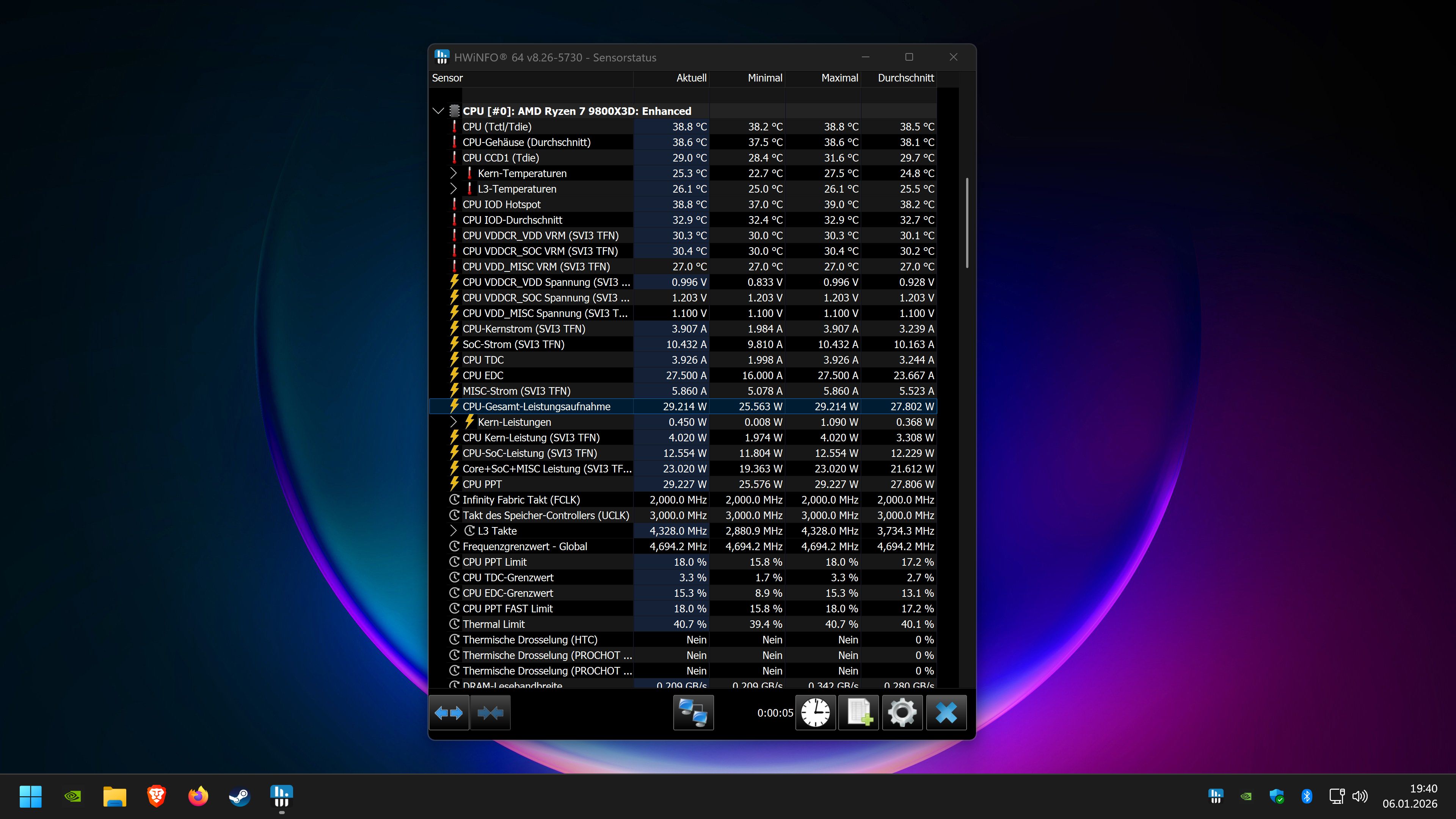Click the blue left-right arrows column expand icon

[x=449, y=713]
